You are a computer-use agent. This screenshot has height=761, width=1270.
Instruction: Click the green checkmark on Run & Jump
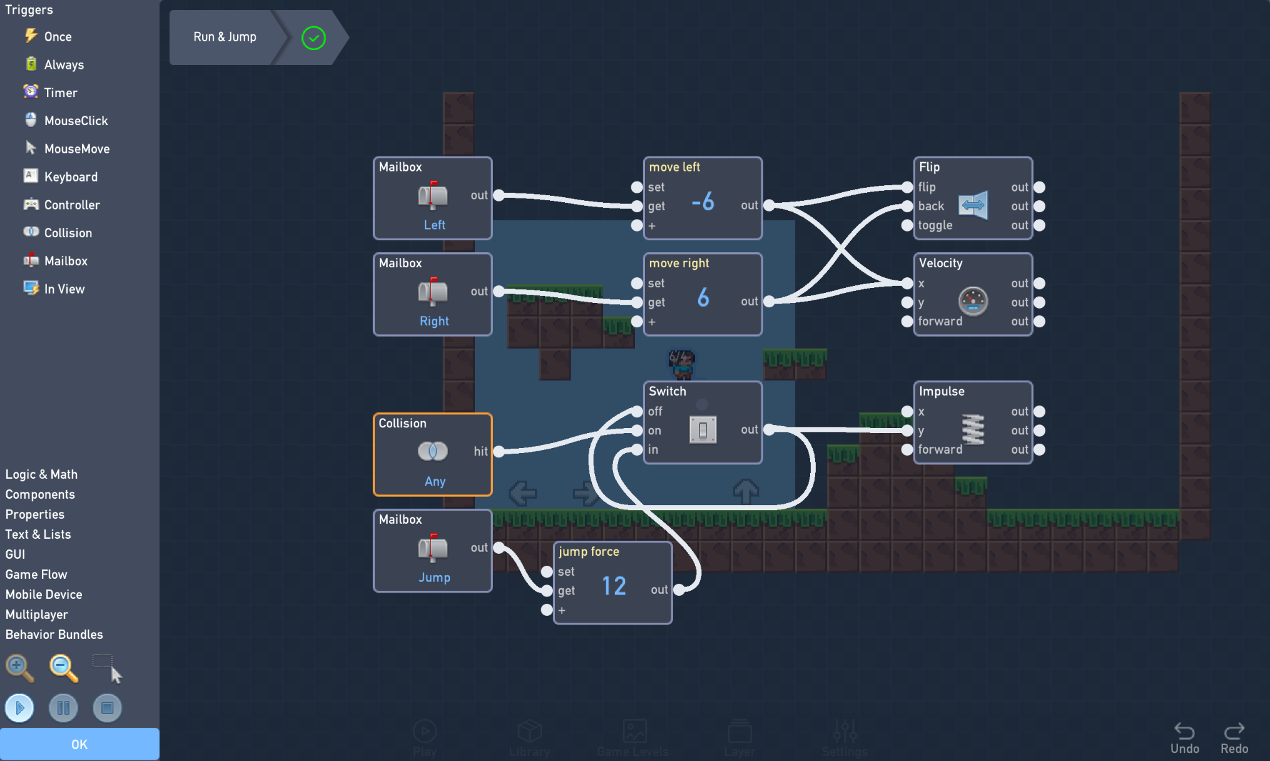[x=312, y=38]
